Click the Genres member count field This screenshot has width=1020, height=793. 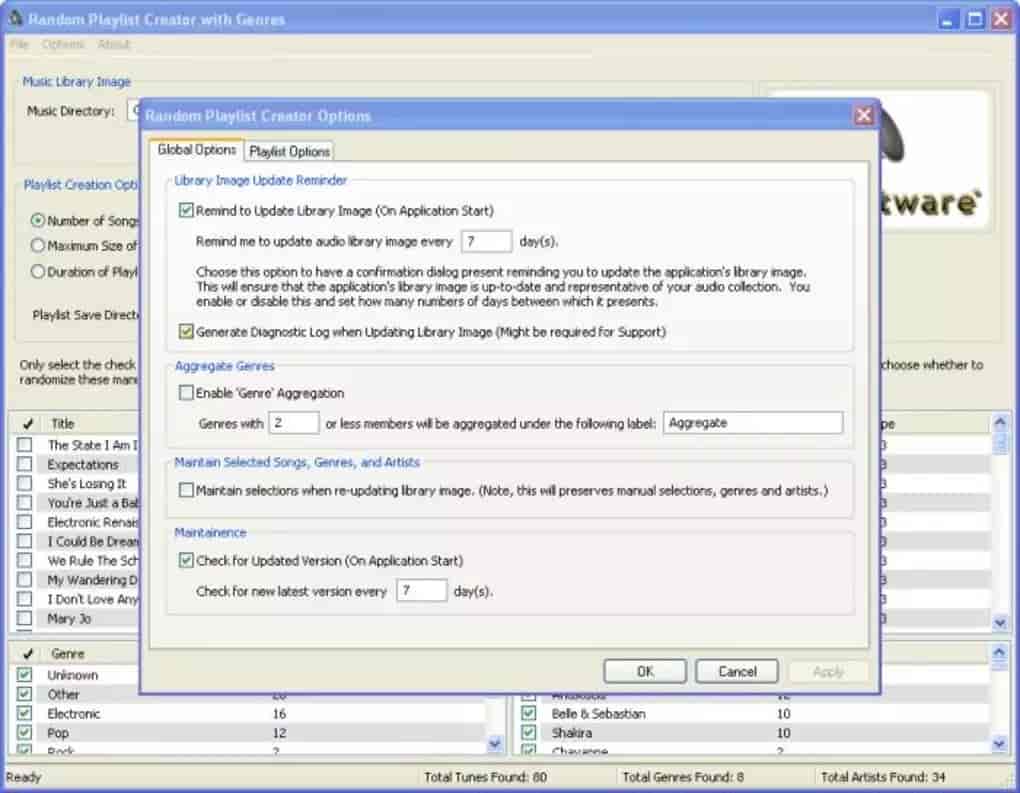click(294, 423)
